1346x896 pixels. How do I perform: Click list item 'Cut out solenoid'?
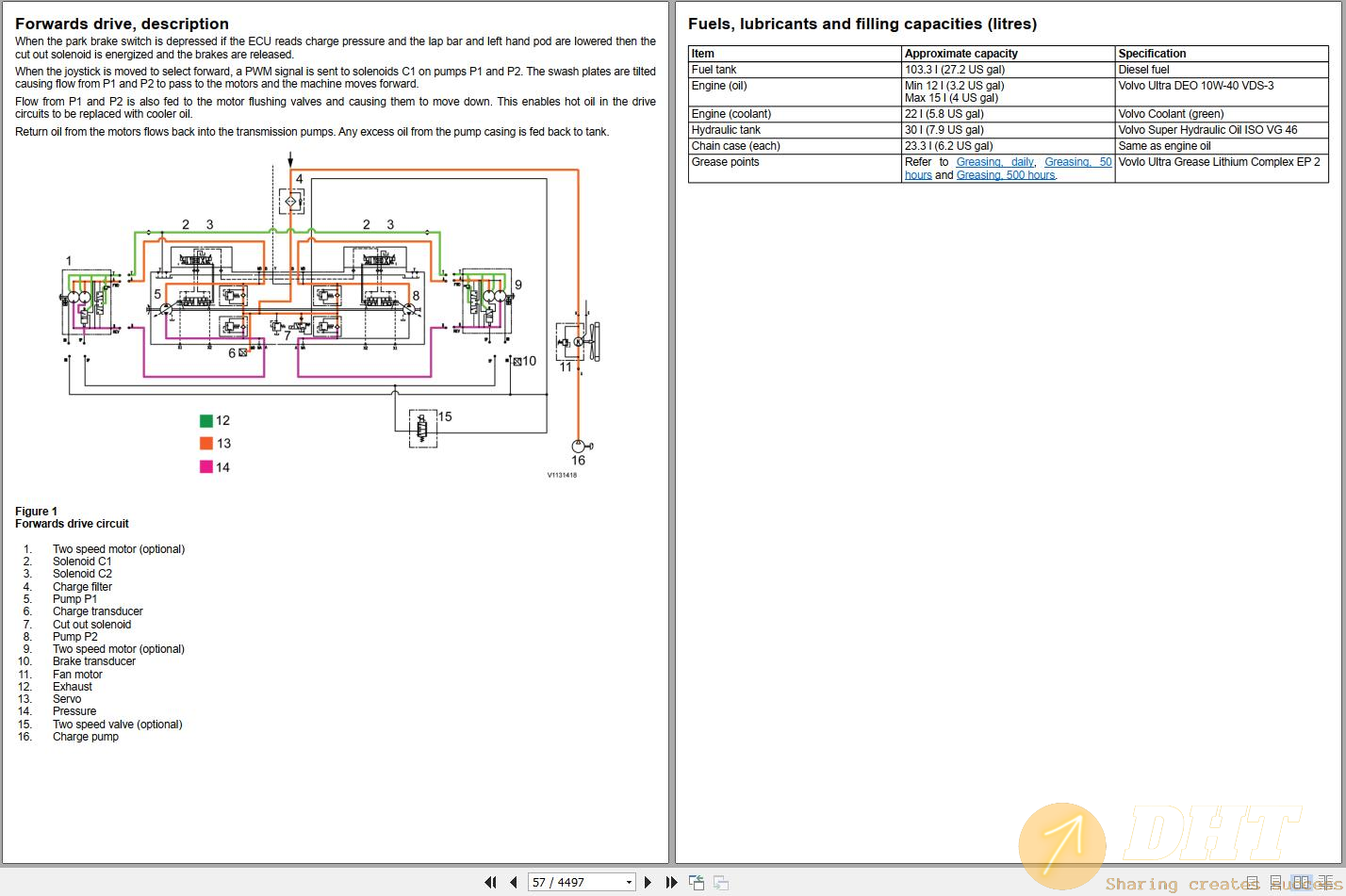[x=91, y=625]
